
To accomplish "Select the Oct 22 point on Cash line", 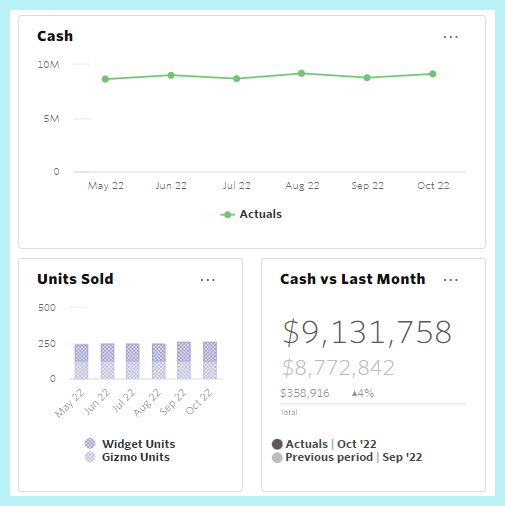I will coord(433,74).
